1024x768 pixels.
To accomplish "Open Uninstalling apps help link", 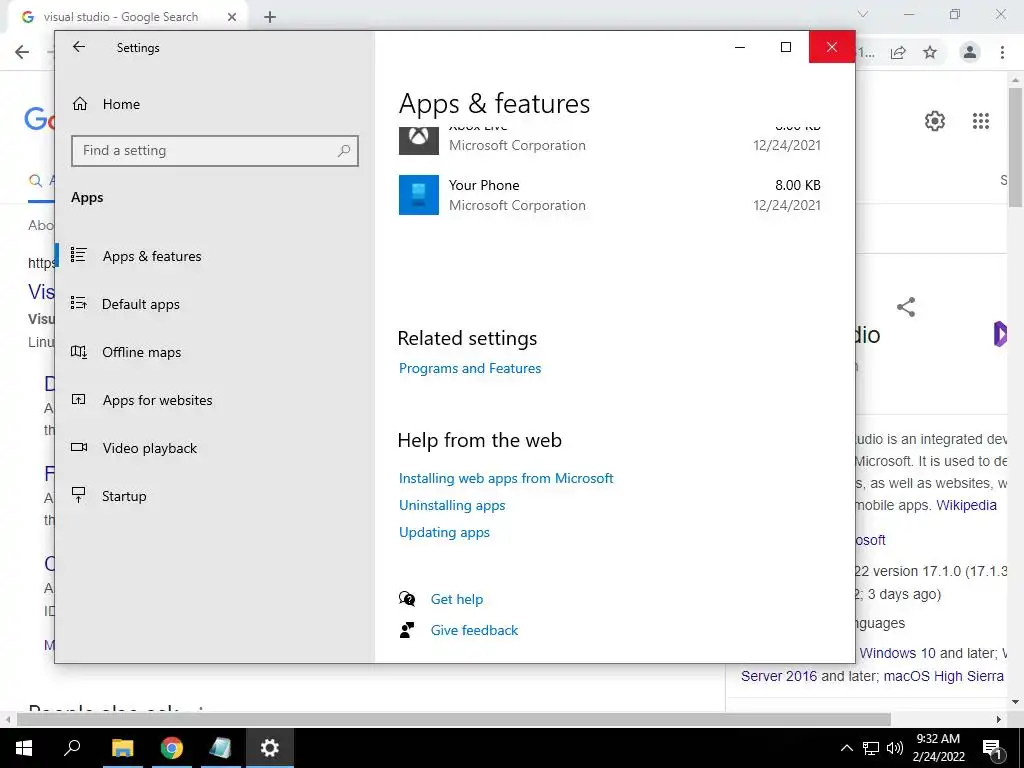I will (452, 505).
